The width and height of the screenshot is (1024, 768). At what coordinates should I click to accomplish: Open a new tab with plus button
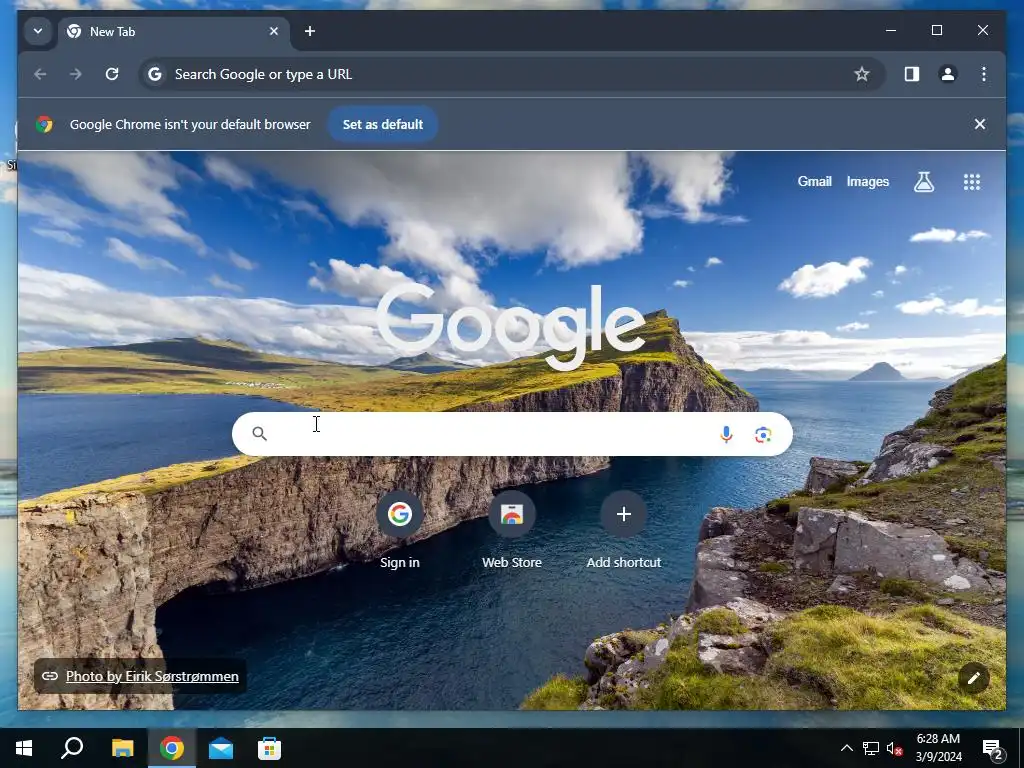point(310,31)
